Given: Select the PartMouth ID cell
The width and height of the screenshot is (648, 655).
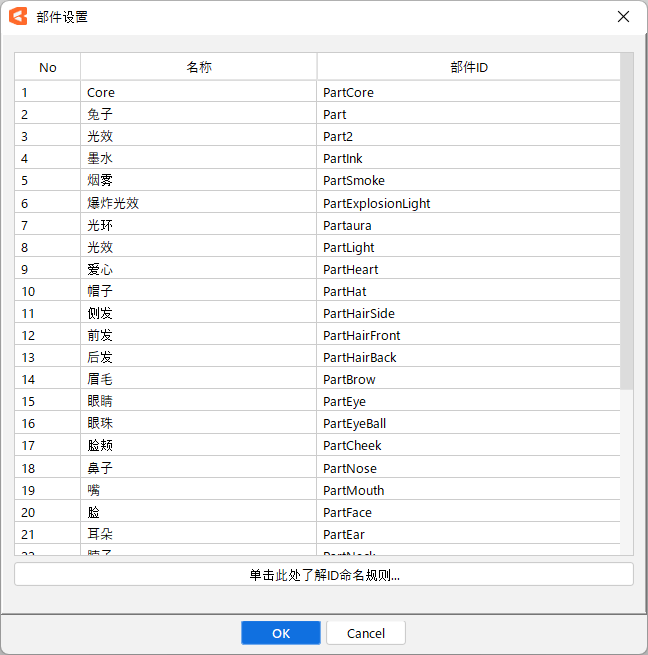Looking at the screenshot, I should click(x=468, y=490).
